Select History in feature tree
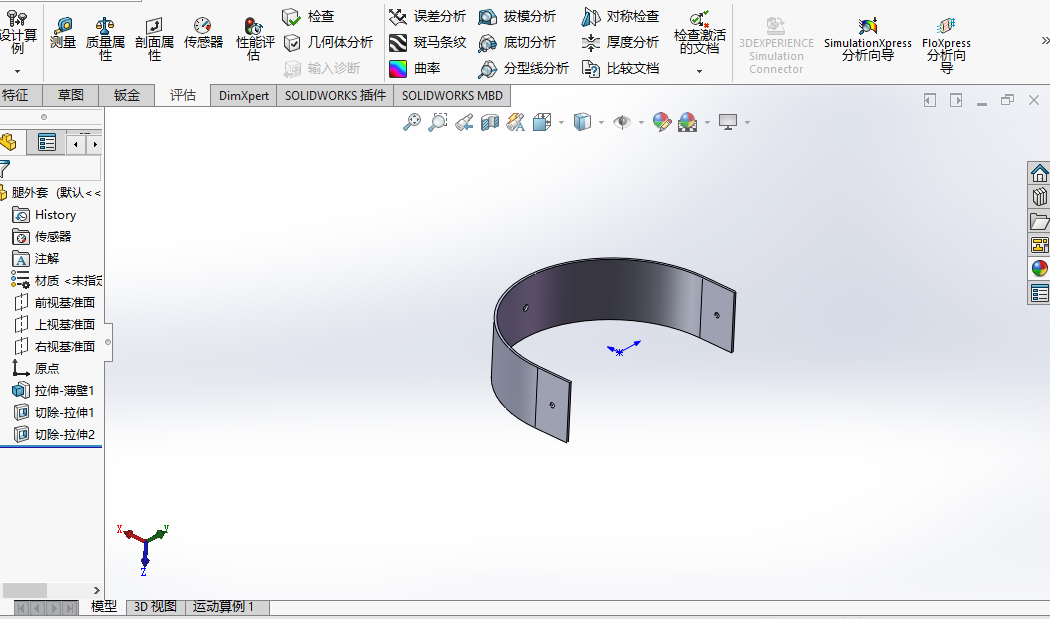The image size is (1050, 619). click(44, 215)
